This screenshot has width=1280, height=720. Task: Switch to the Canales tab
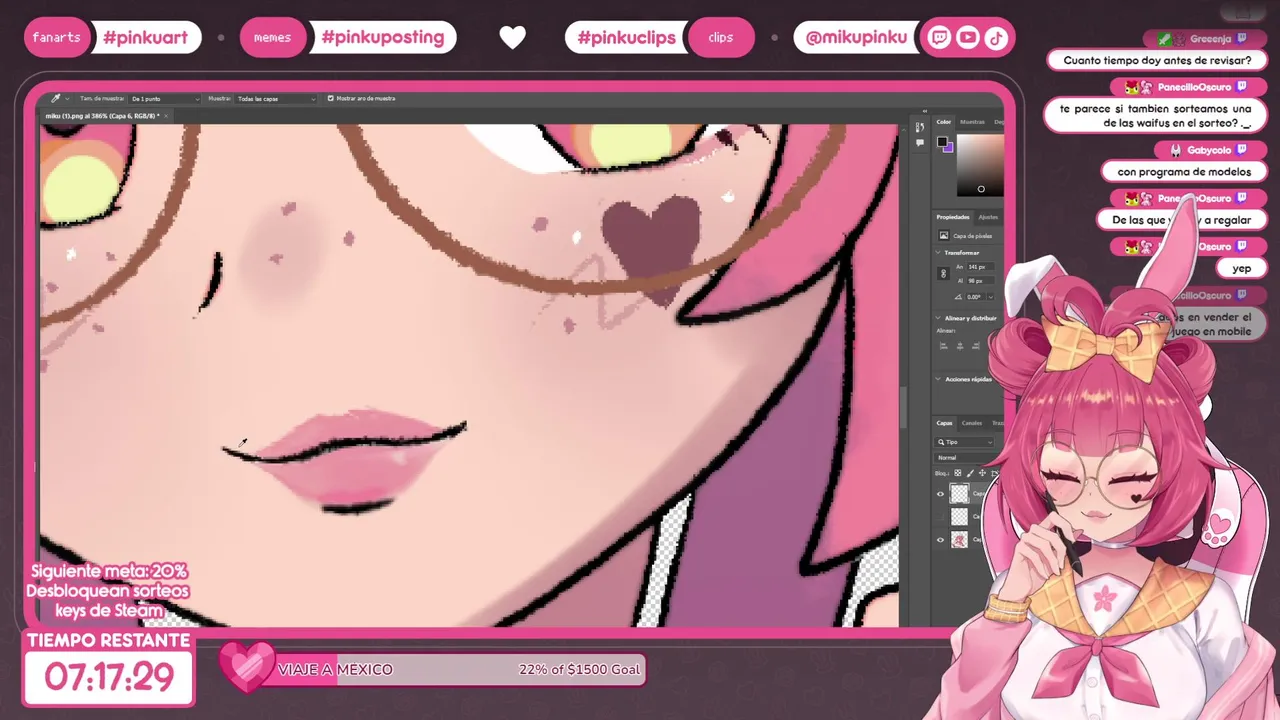tap(971, 423)
